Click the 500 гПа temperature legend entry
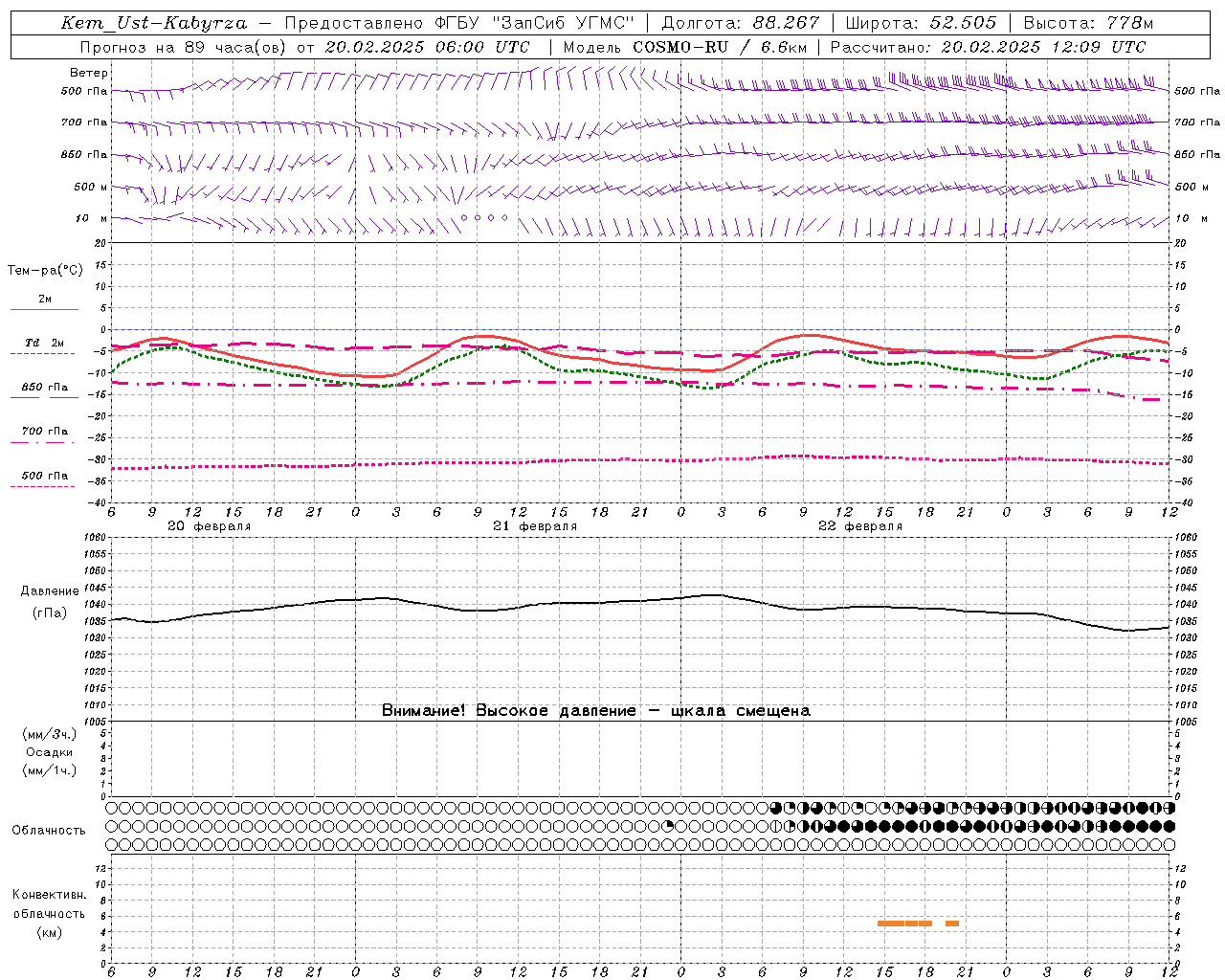The height and width of the screenshot is (980, 1225). coord(45,476)
